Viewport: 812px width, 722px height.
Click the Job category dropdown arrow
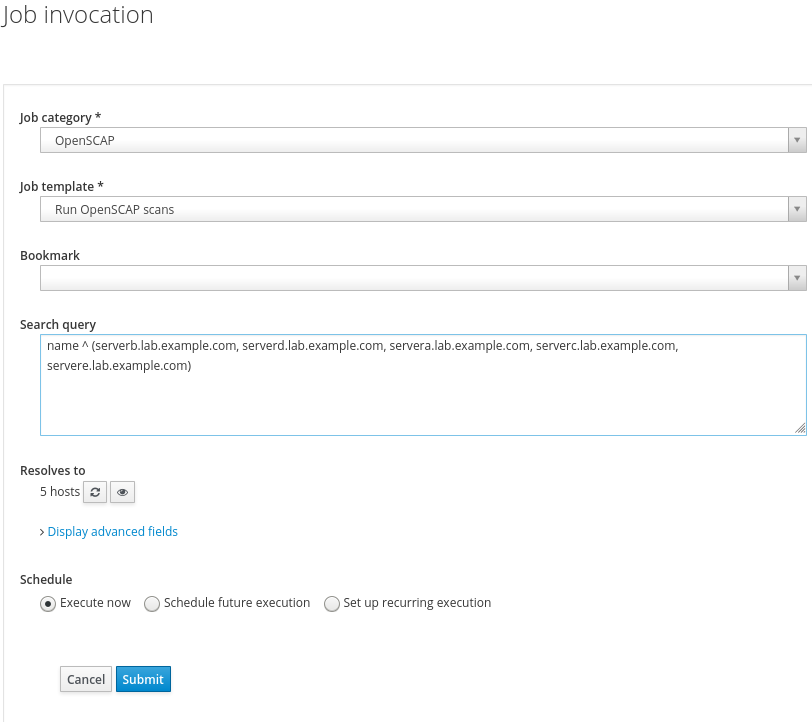(797, 141)
